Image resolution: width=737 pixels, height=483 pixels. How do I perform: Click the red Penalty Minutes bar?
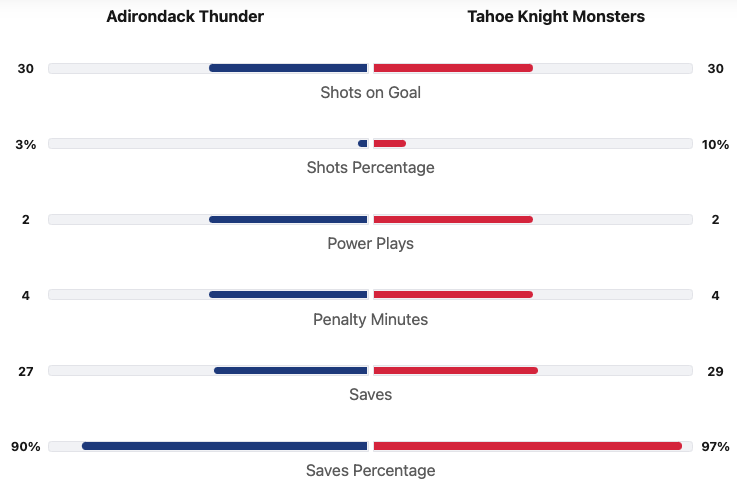tap(452, 295)
